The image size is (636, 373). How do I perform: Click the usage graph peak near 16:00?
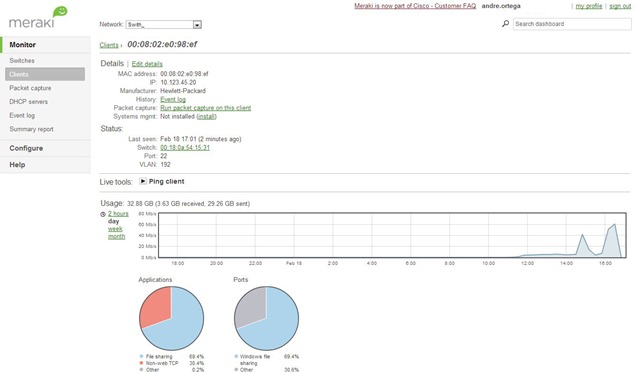615,225
